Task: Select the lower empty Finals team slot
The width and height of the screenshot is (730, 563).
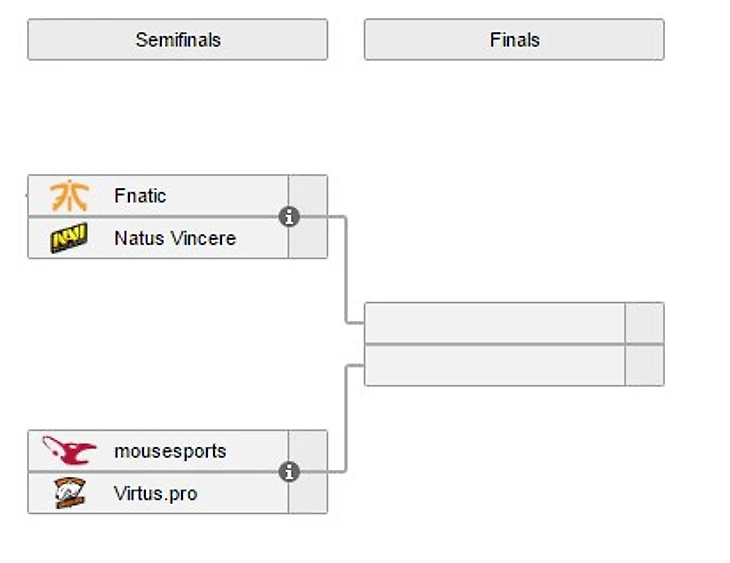Action: [494, 365]
